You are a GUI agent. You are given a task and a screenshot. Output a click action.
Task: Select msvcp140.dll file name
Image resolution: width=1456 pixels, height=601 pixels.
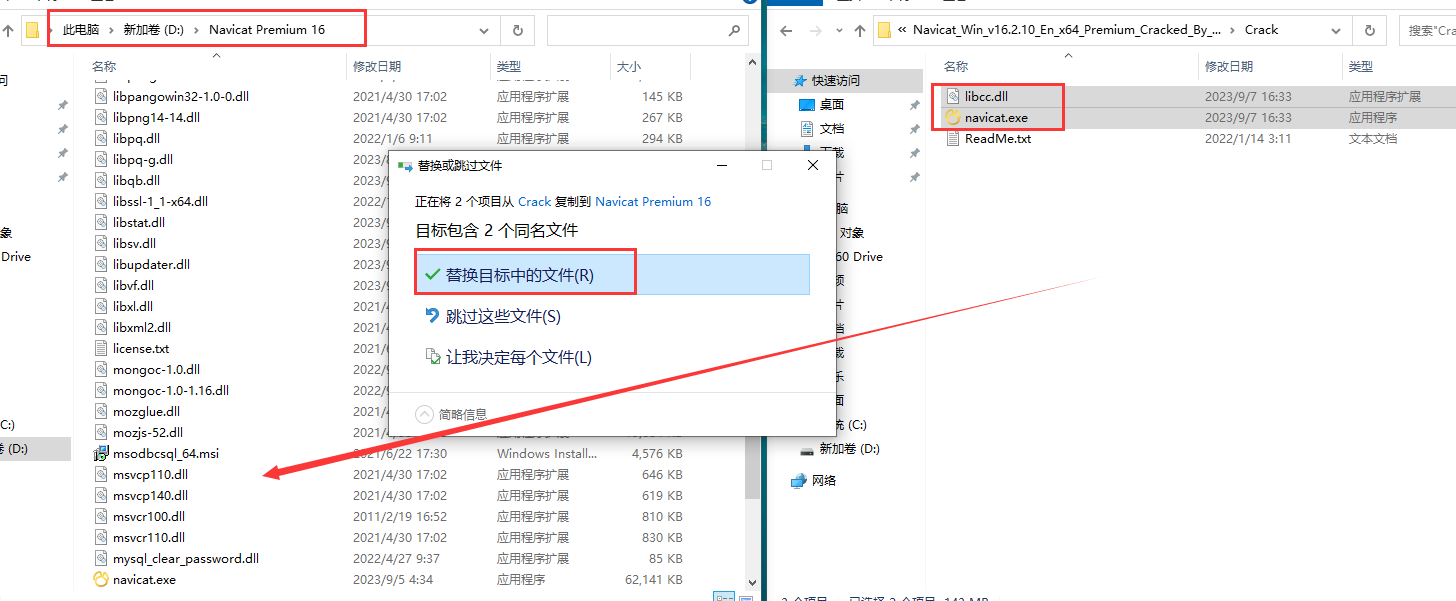[150, 495]
